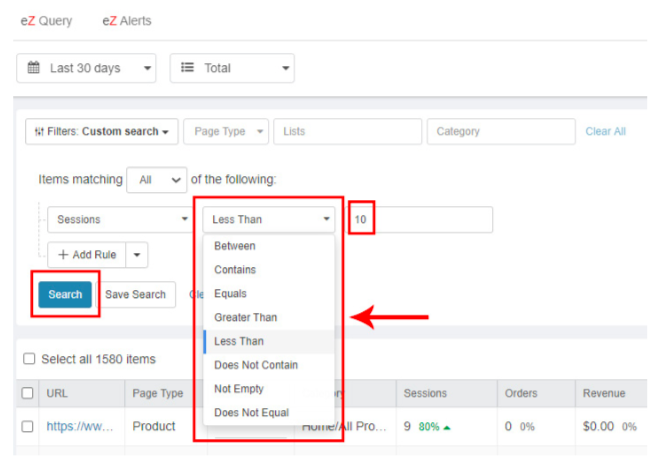Click the blue Search button
This screenshot has height=471, width=671.
click(65, 294)
